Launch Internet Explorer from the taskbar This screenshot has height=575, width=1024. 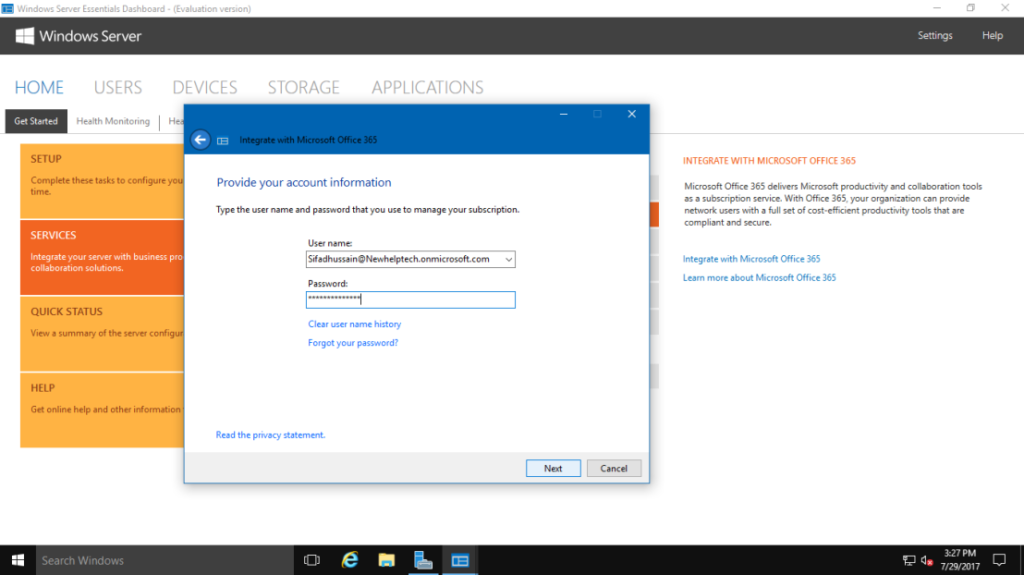coord(350,560)
